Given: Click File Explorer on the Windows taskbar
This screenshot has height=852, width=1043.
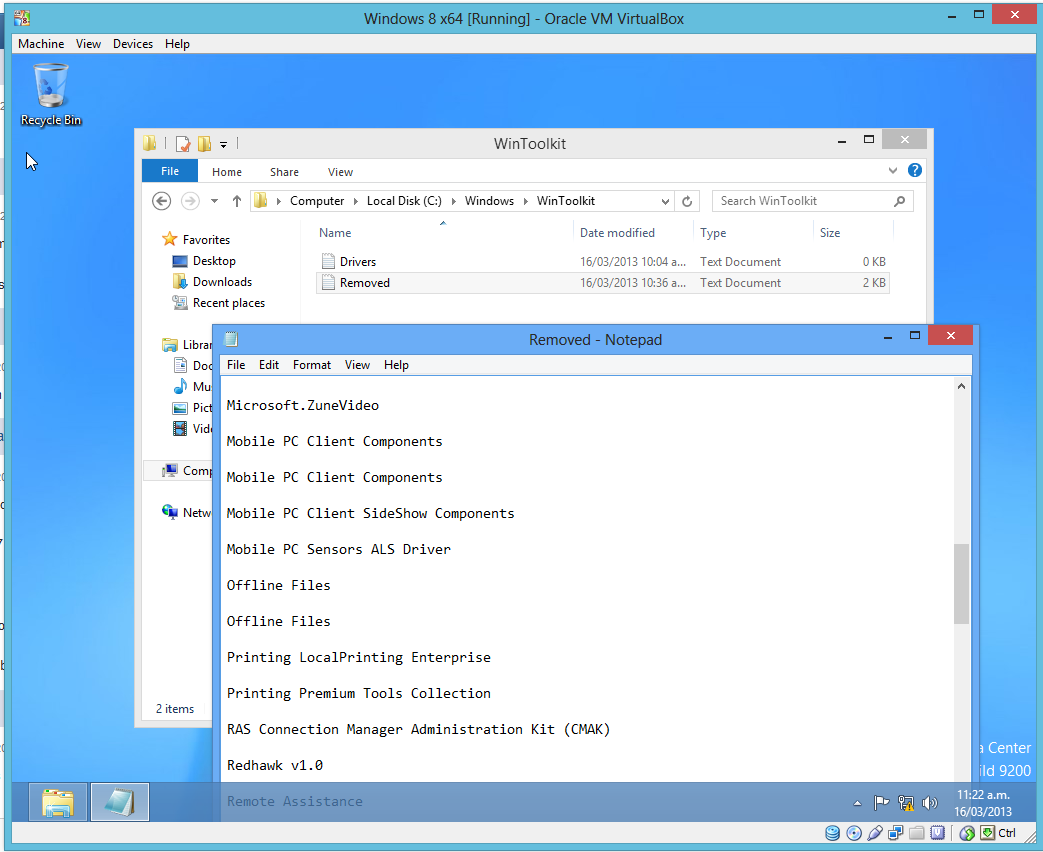Looking at the screenshot, I should pyautogui.click(x=58, y=802).
